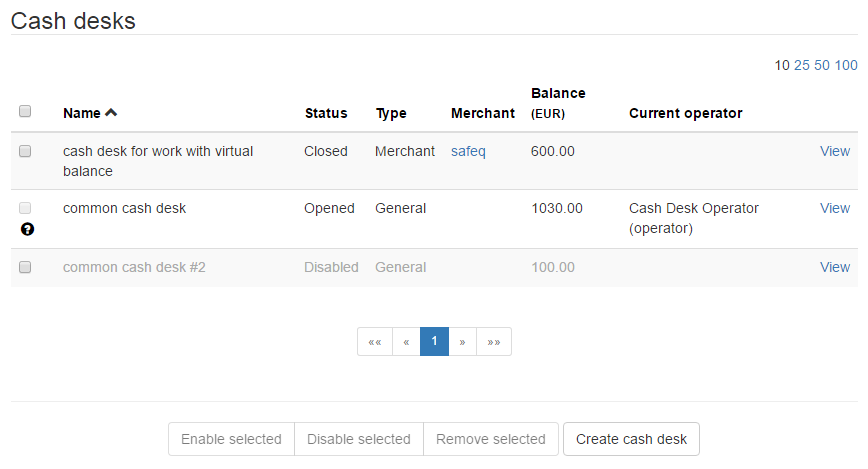Check the virtual balance cash desk row
The height and width of the screenshot is (469, 868).
(x=26, y=151)
